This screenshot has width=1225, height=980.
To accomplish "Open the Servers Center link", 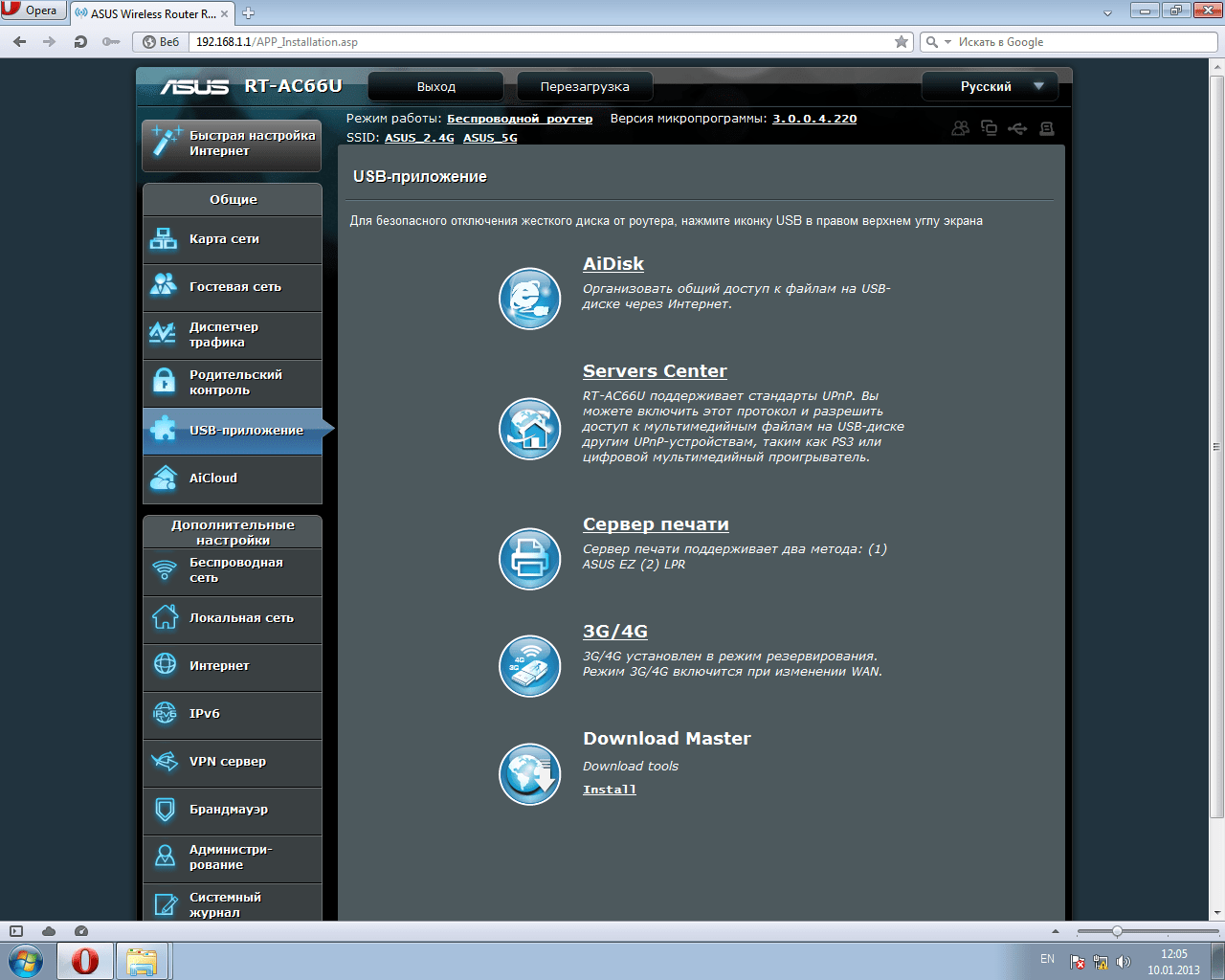I will (x=655, y=371).
